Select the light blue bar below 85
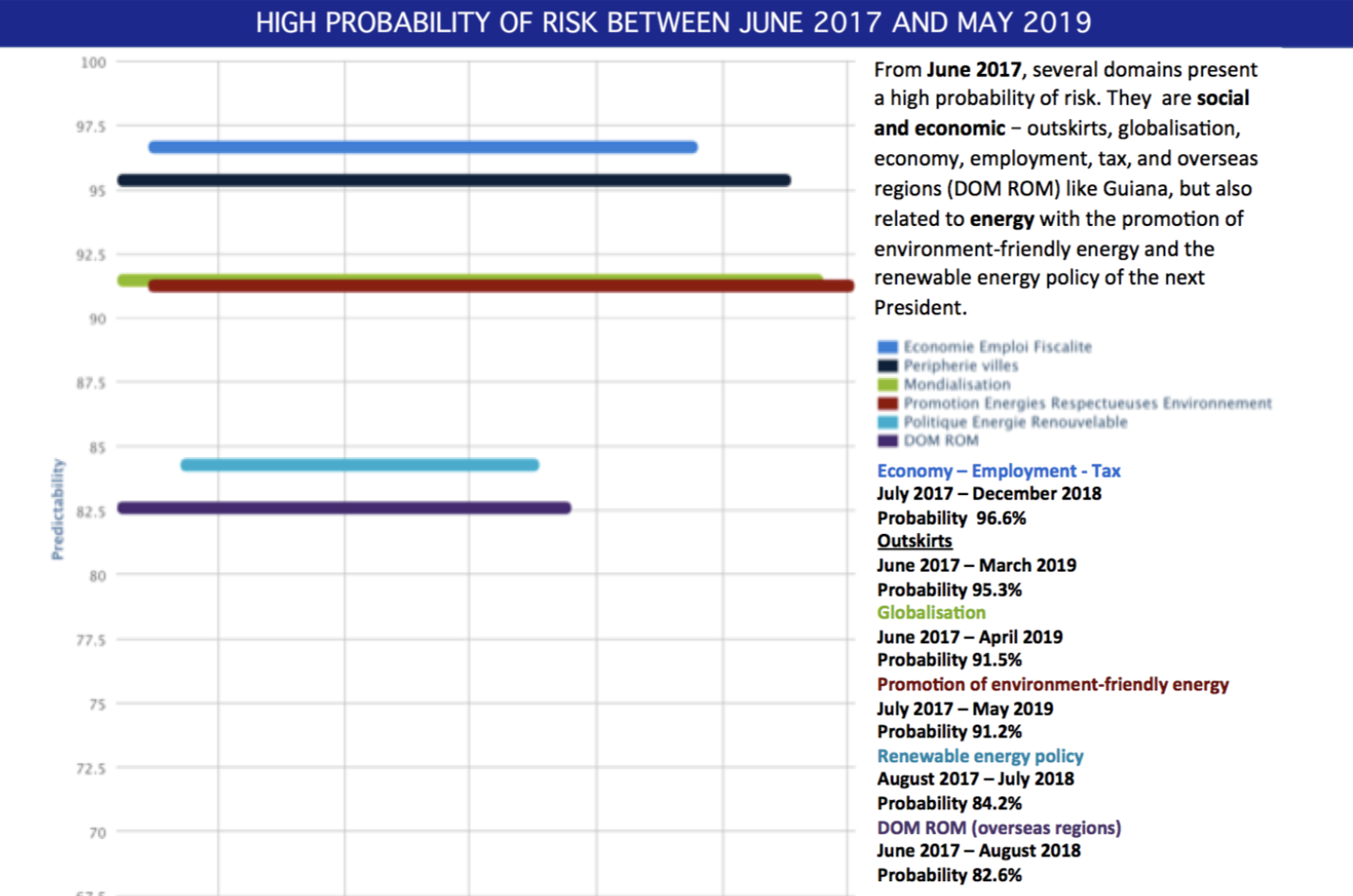Screen dimensions: 1353x896 pyautogui.click(x=359, y=465)
